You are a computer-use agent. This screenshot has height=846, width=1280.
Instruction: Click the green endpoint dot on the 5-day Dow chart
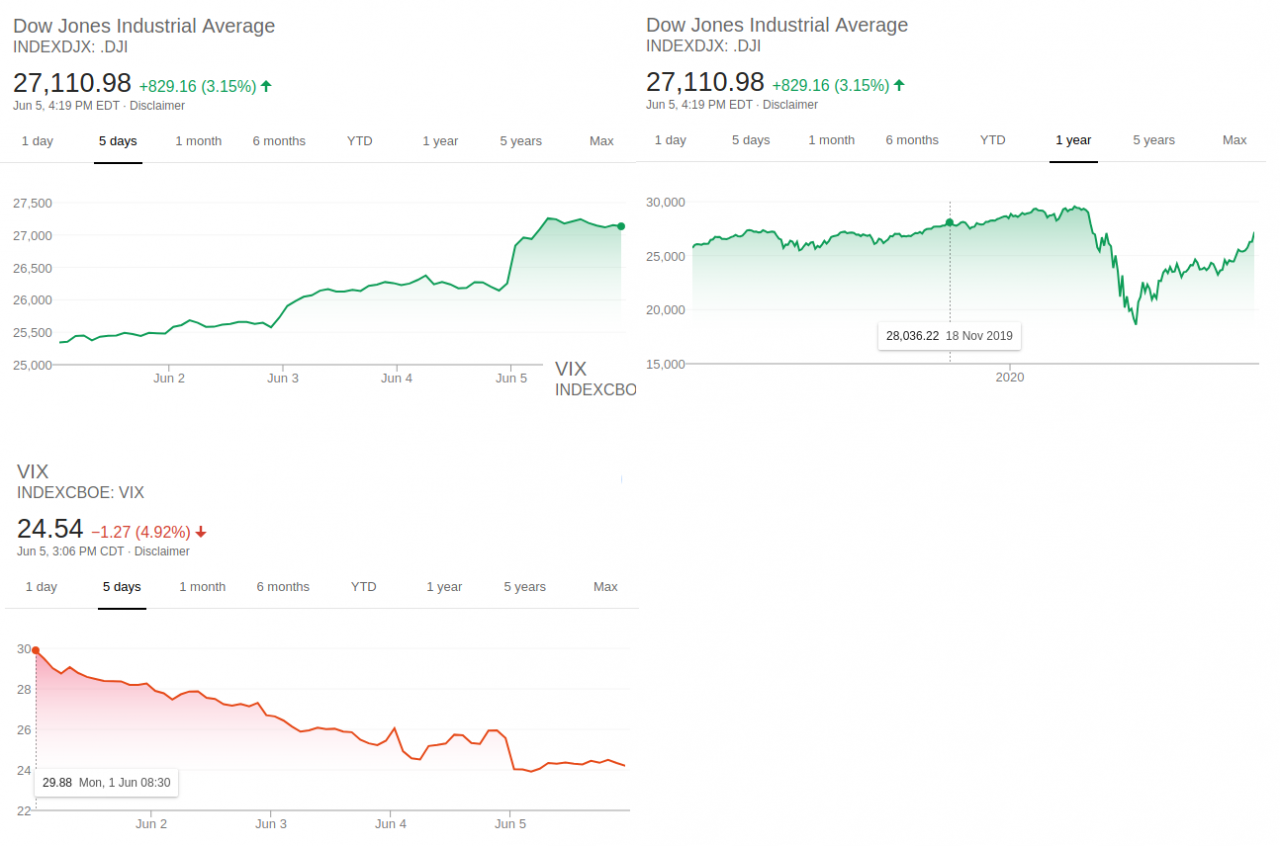[x=621, y=226]
